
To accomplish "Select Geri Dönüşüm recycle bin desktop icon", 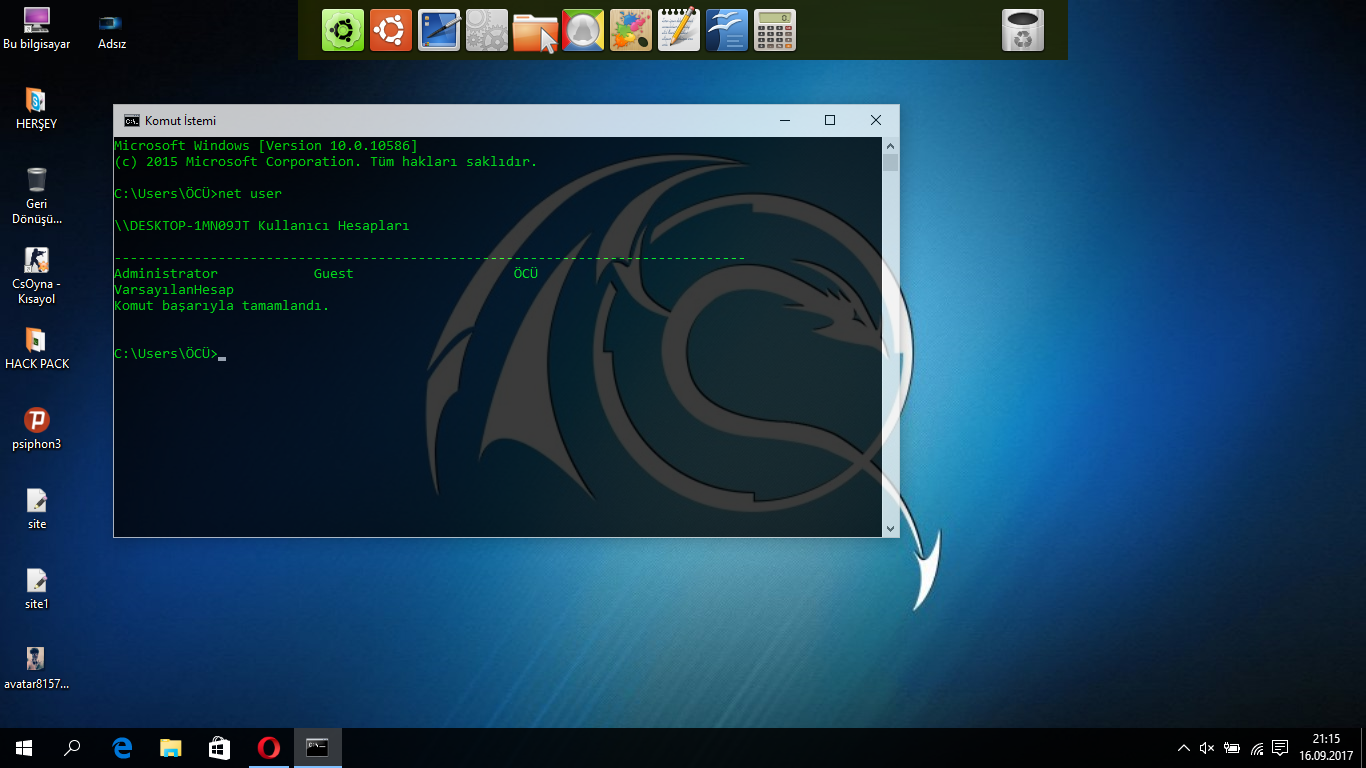I will pyautogui.click(x=37, y=196).
